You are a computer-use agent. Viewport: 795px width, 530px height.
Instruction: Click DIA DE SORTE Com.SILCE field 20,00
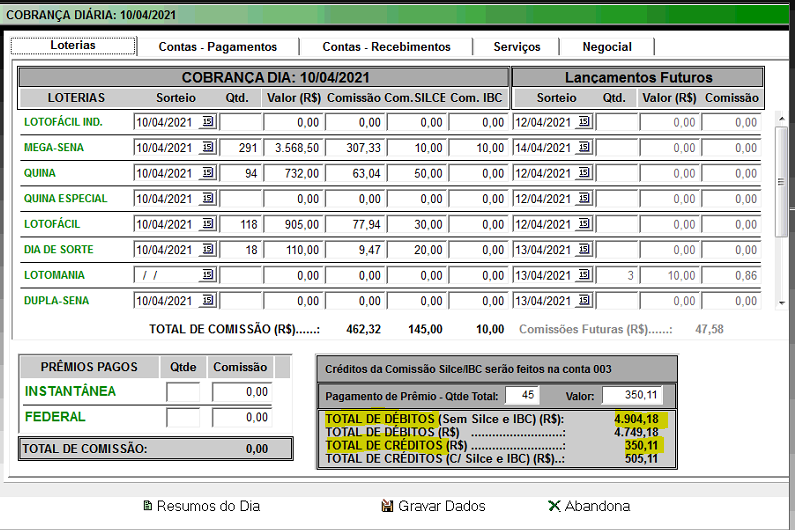click(x=417, y=250)
